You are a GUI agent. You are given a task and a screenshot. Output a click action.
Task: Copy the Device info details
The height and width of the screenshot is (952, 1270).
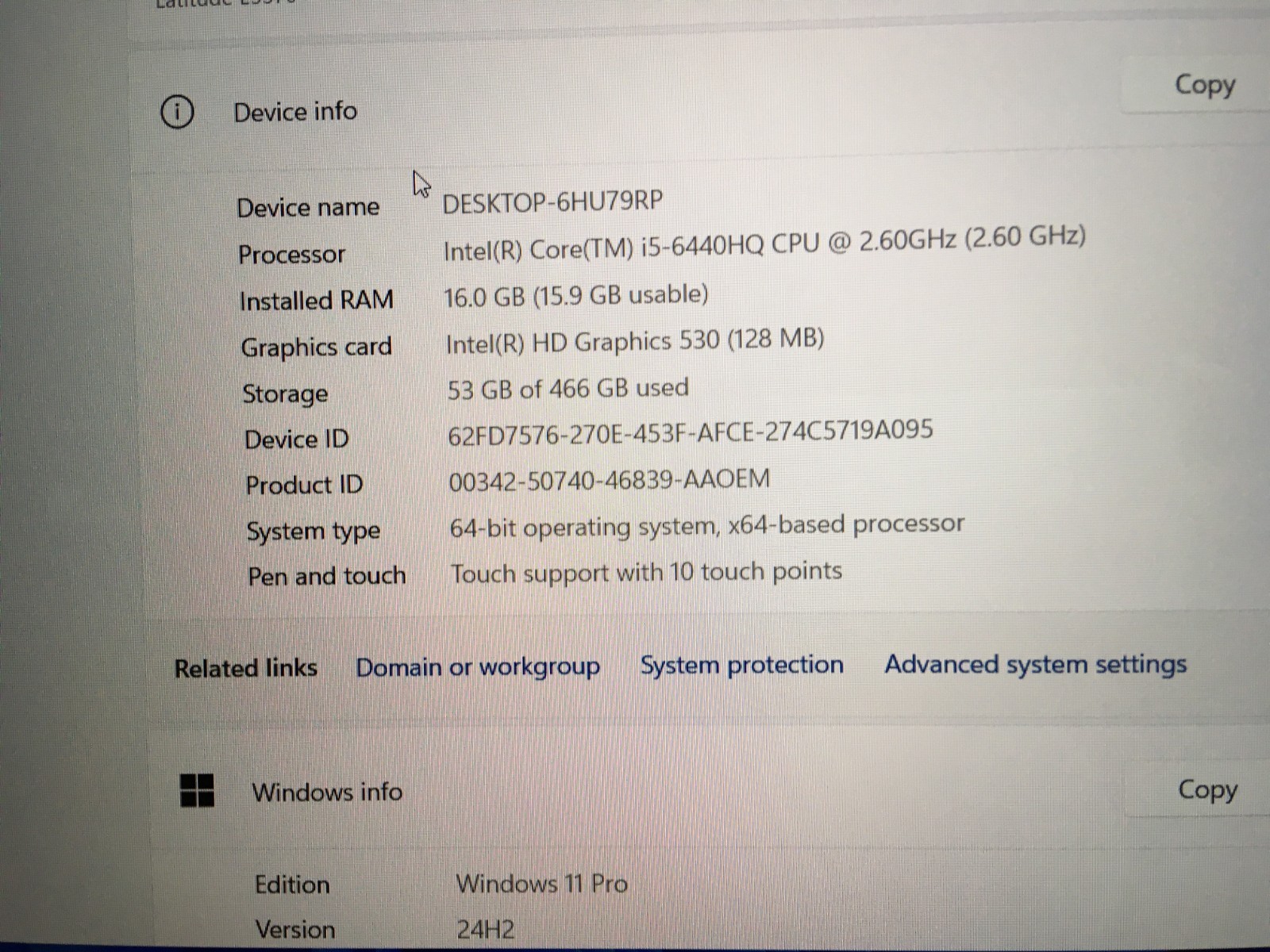pos(1204,85)
